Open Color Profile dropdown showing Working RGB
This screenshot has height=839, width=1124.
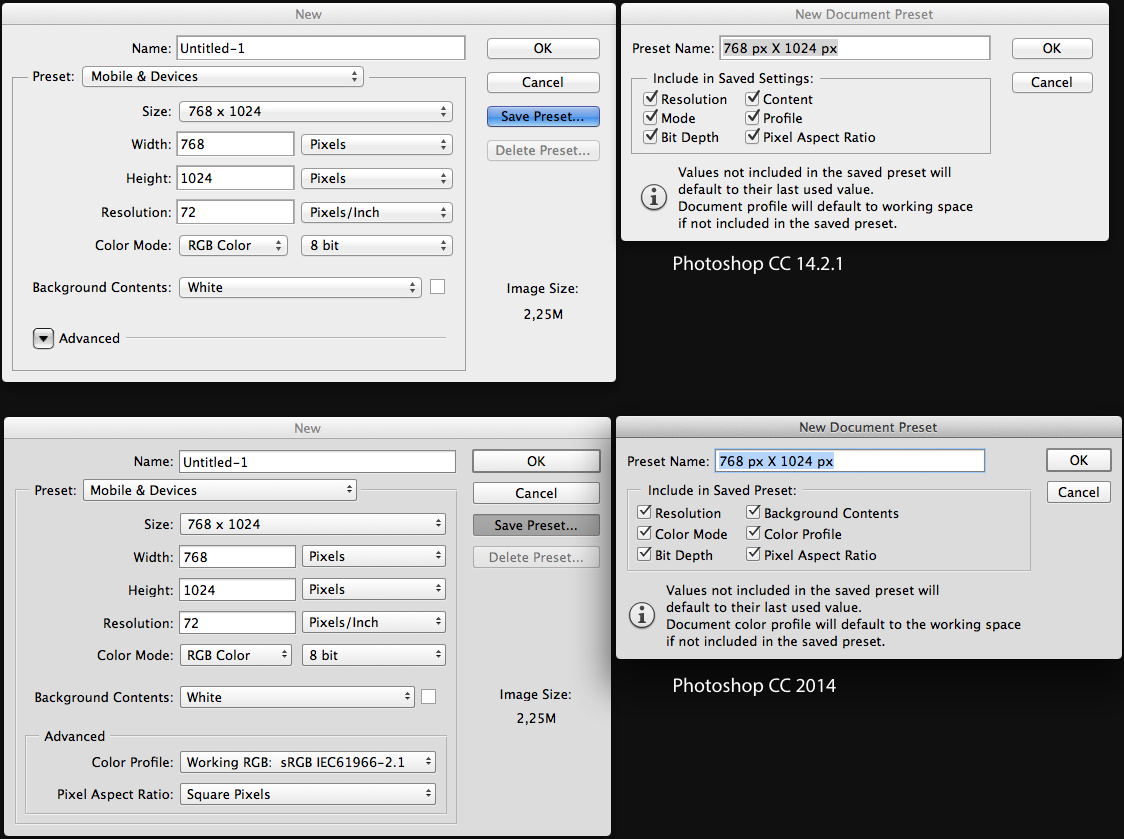308,762
